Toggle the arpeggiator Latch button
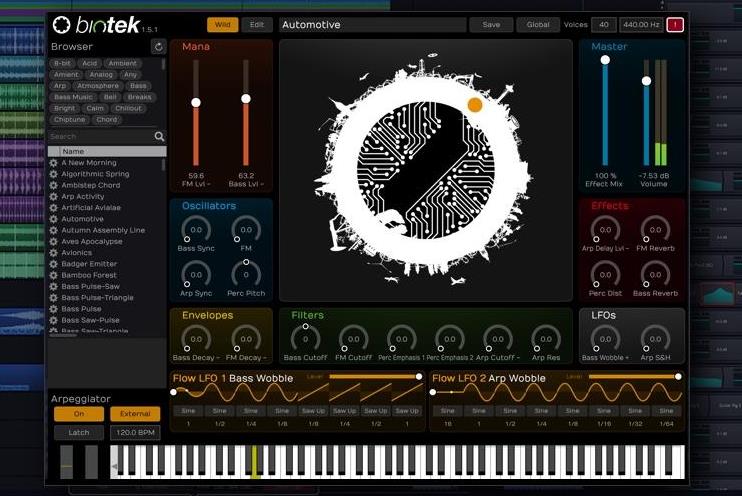 coord(79,433)
